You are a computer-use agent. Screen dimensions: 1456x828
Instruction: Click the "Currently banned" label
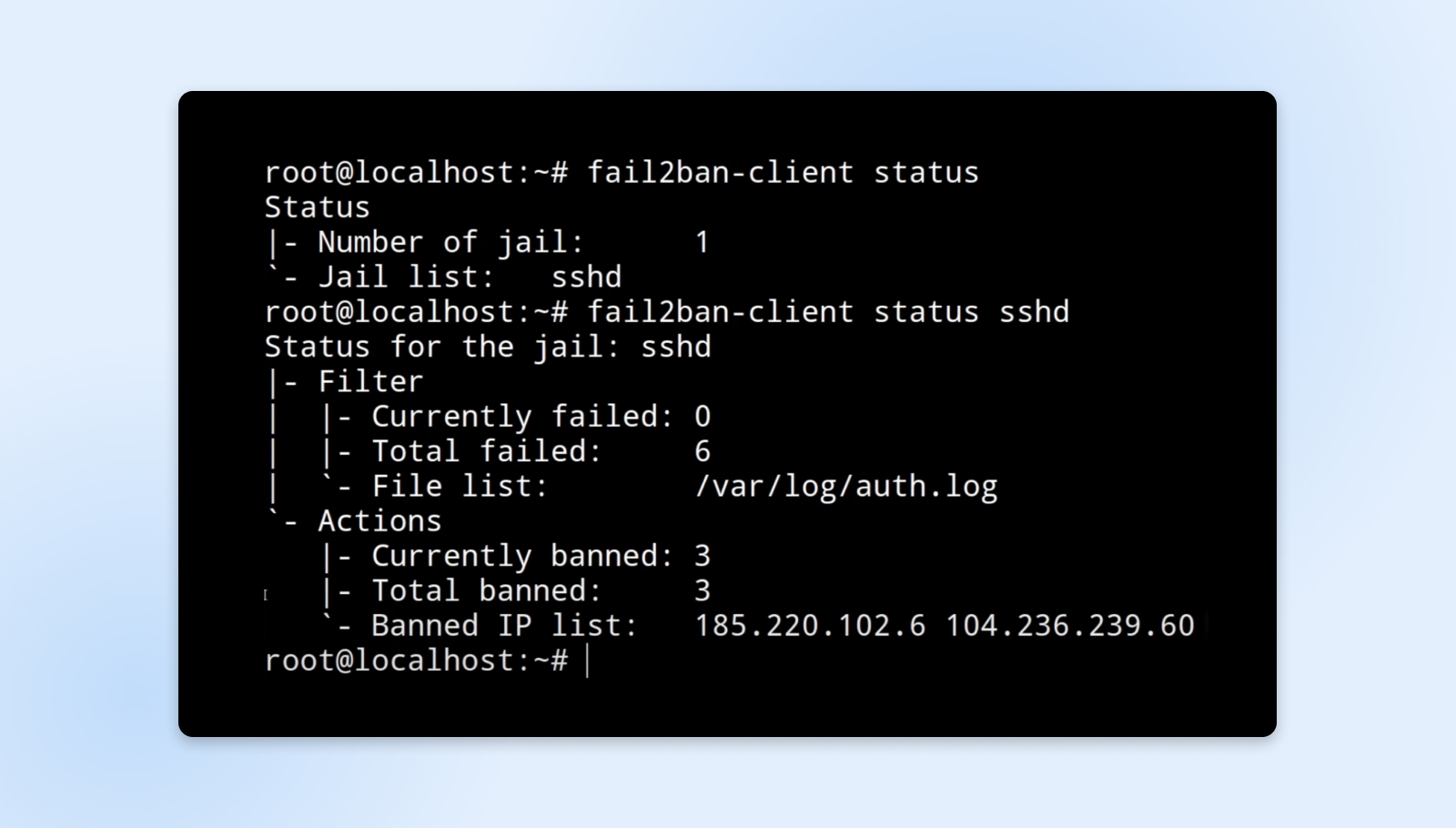(522, 556)
